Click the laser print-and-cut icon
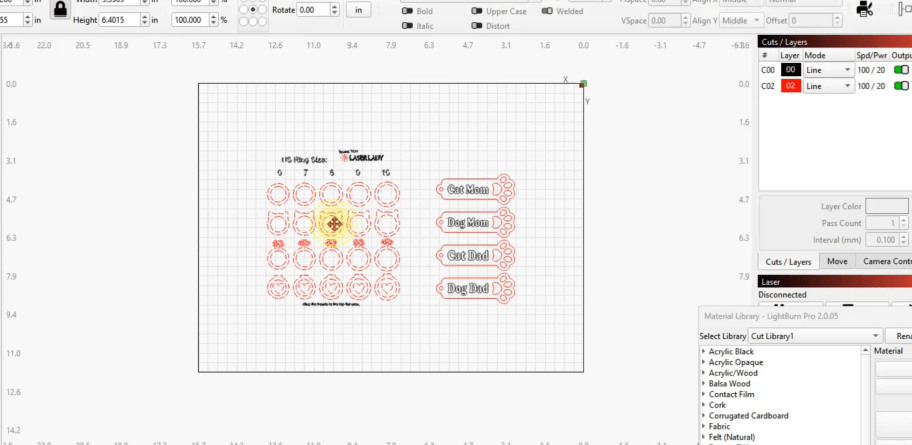 [866, 10]
